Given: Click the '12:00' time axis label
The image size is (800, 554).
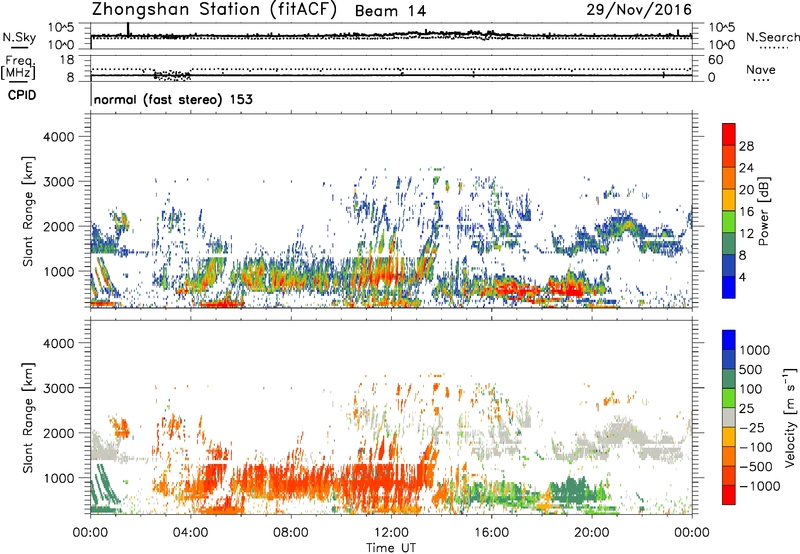Looking at the screenshot, I should (391, 533).
